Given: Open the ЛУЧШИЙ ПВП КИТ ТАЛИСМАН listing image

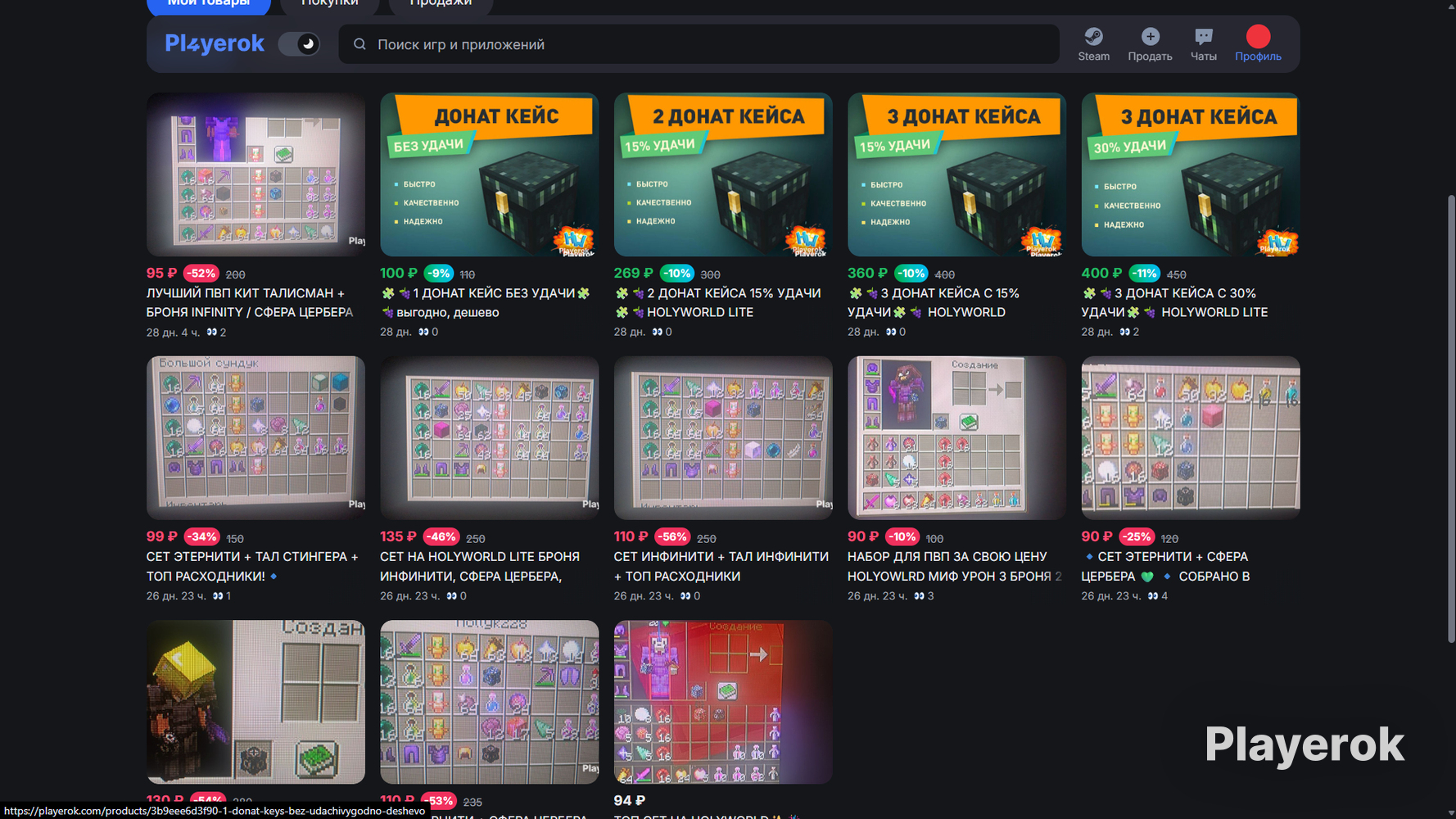Looking at the screenshot, I should coord(255,174).
